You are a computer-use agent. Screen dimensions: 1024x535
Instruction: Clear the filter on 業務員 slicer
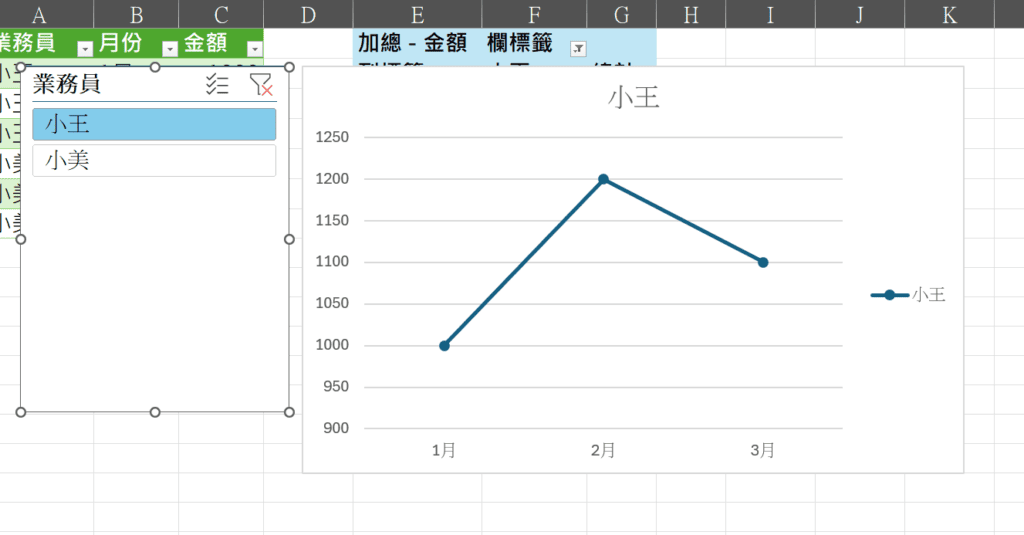pyautogui.click(x=260, y=85)
